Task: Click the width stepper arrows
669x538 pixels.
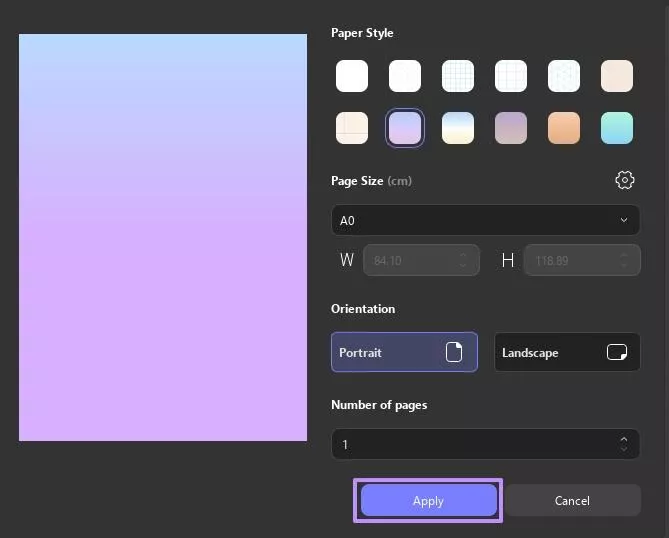Action: 463,260
